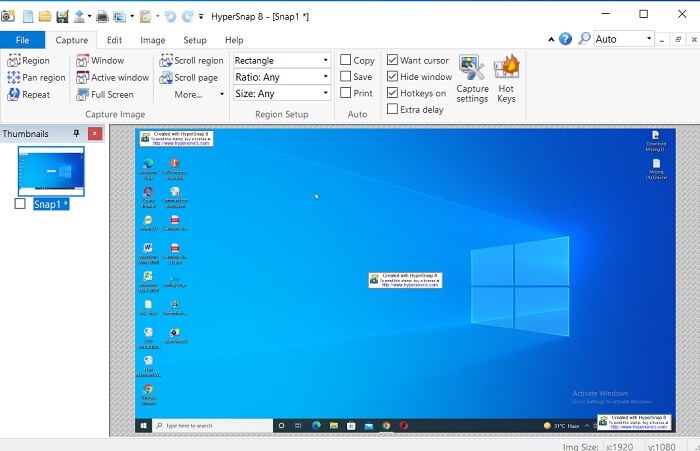Start a Scroll page capture
700x451 pixels.
189,77
